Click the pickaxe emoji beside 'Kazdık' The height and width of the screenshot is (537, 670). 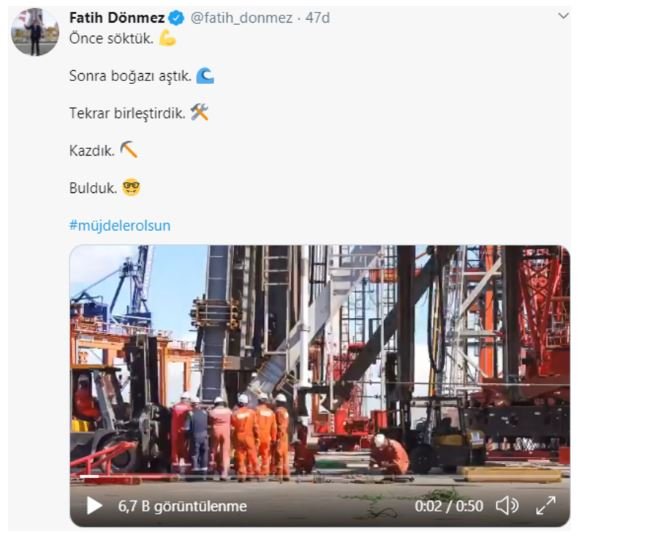[x=129, y=149]
